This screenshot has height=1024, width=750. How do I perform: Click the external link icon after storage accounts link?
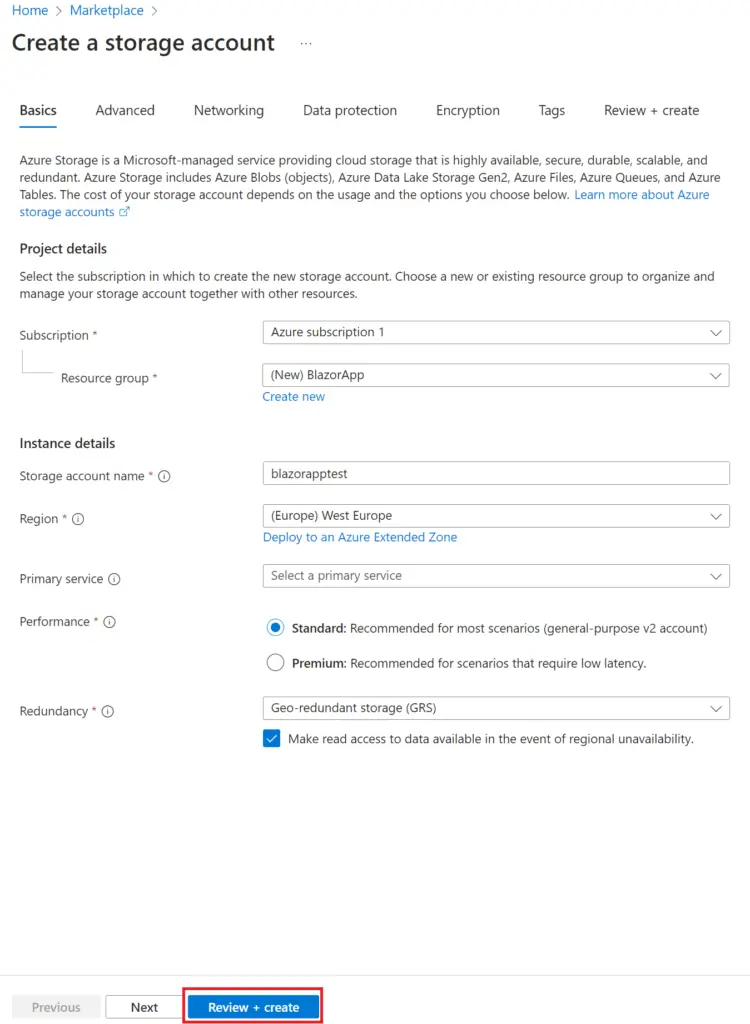[x=122, y=211]
